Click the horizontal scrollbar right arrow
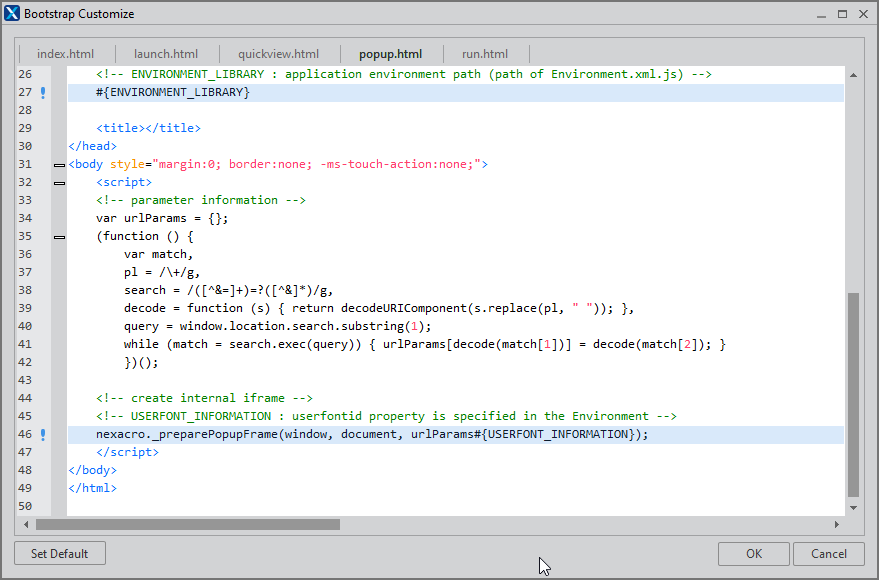This screenshot has width=879, height=580. 836,524
